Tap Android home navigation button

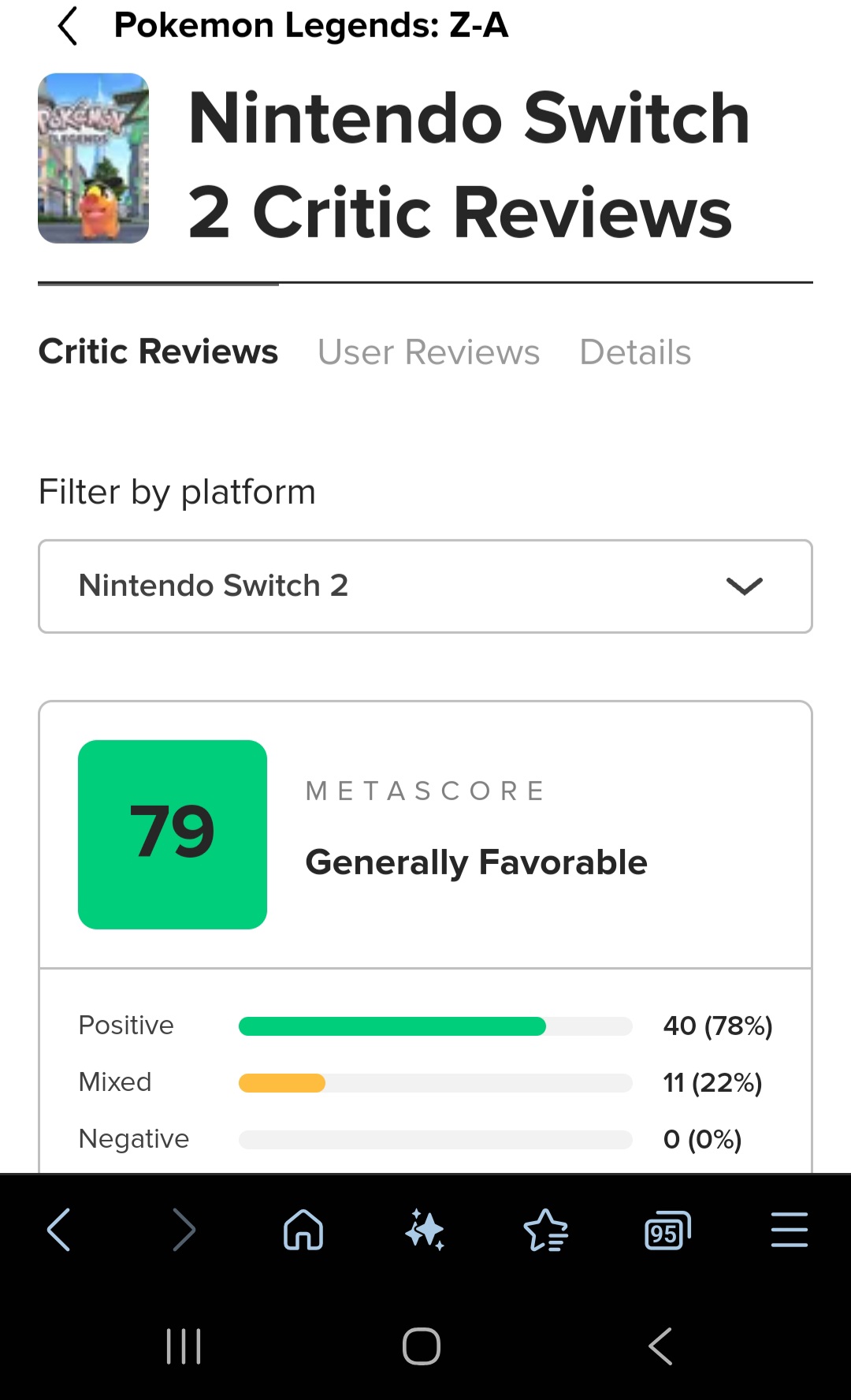[x=422, y=1346]
